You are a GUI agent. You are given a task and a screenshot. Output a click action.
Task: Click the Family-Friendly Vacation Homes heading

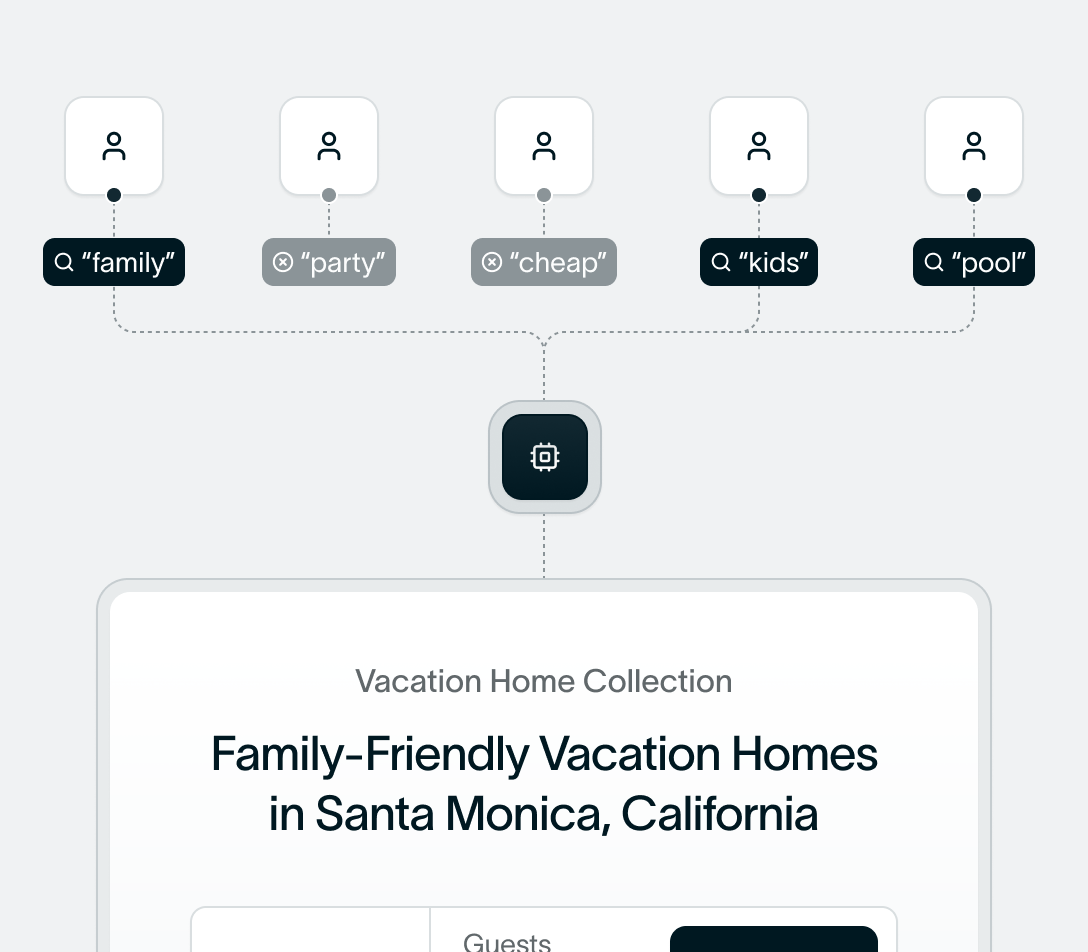pyautogui.click(x=544, y=784)
